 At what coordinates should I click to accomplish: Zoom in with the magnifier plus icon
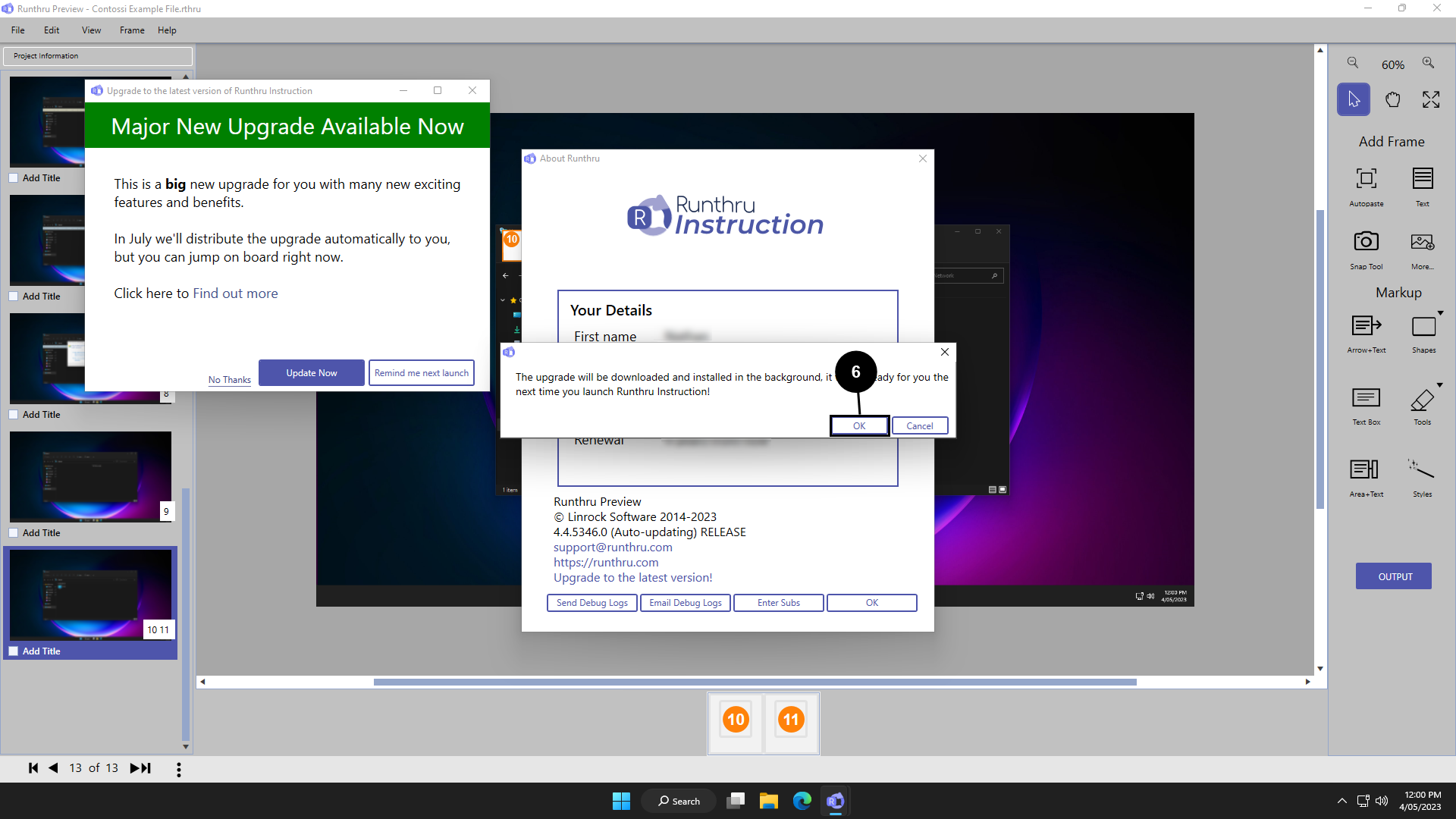[x=1428, y=63]
